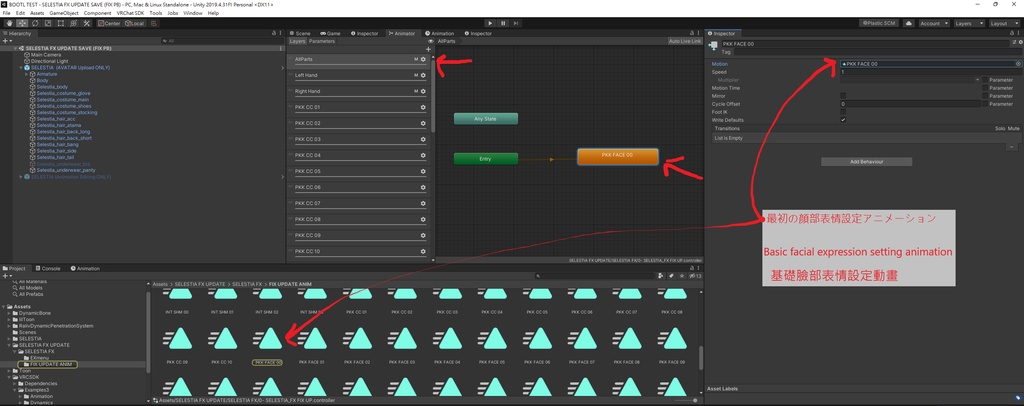1024x406 pixels.
Task: Enable Cycle Offset Parameter checkbox
Action: (x=985, y=104)
